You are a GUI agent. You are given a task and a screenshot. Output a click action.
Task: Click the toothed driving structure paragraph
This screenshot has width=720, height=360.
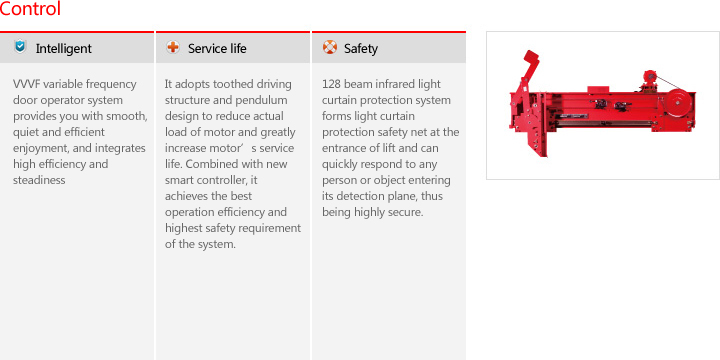coord(233,164)
